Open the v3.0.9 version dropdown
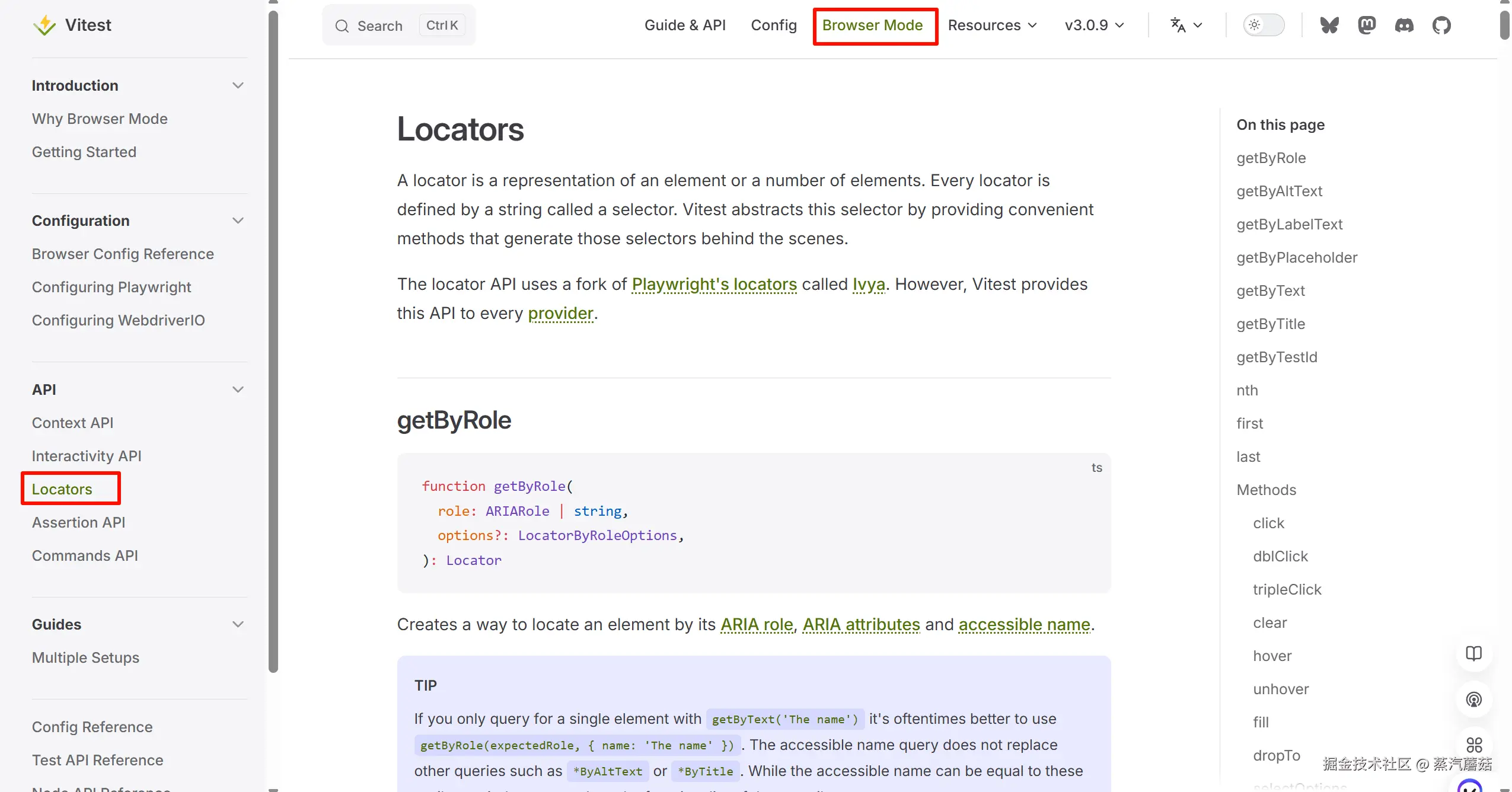 [1094, 25]
